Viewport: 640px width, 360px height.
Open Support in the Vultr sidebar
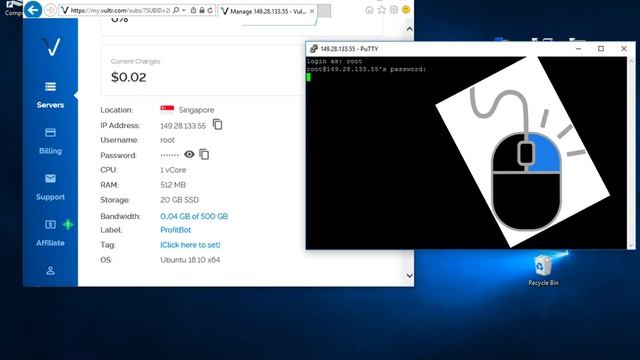[50, 187]
